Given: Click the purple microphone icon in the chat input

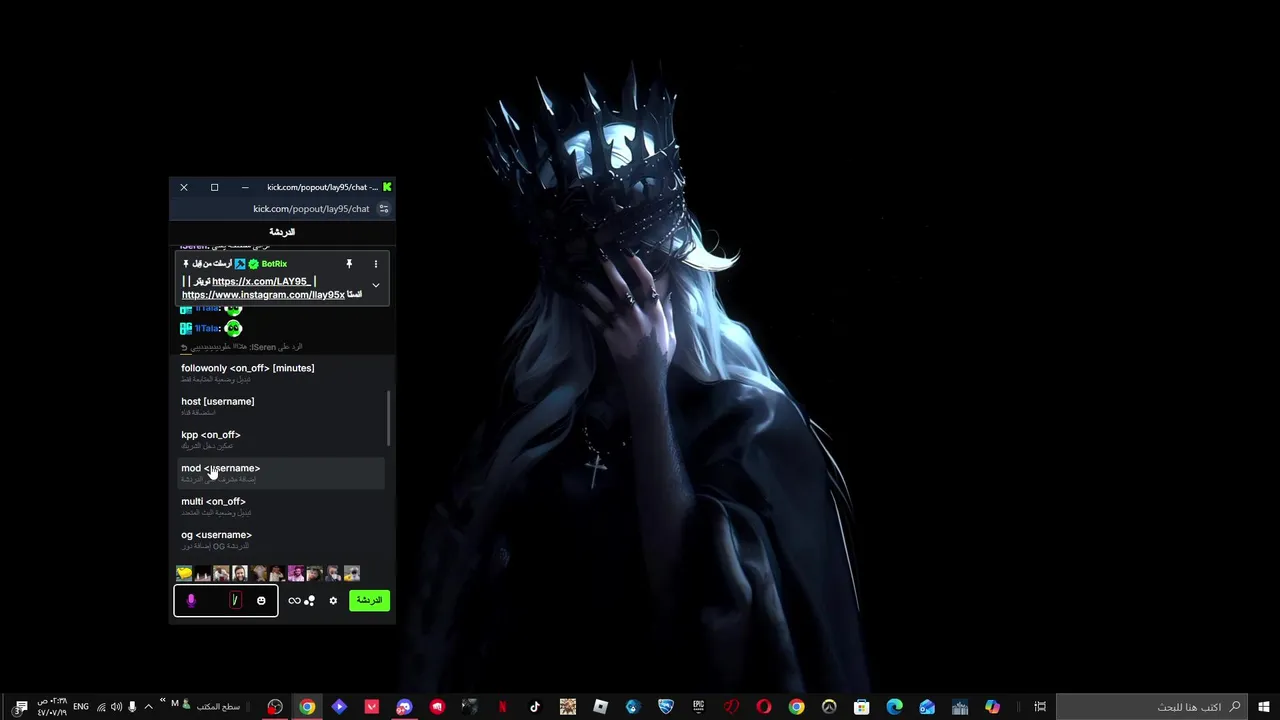Looking at the screenshot, I should (x=191, y=600).
